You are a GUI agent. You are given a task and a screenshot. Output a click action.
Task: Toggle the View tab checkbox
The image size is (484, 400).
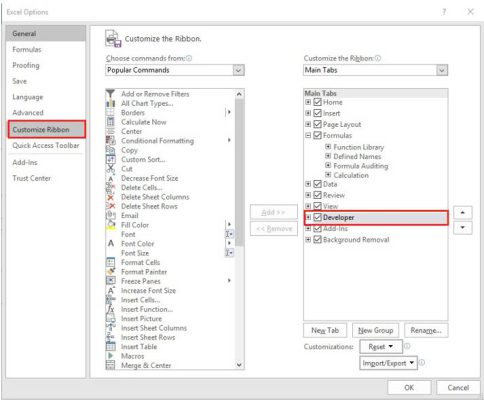(x=317, y=206)
